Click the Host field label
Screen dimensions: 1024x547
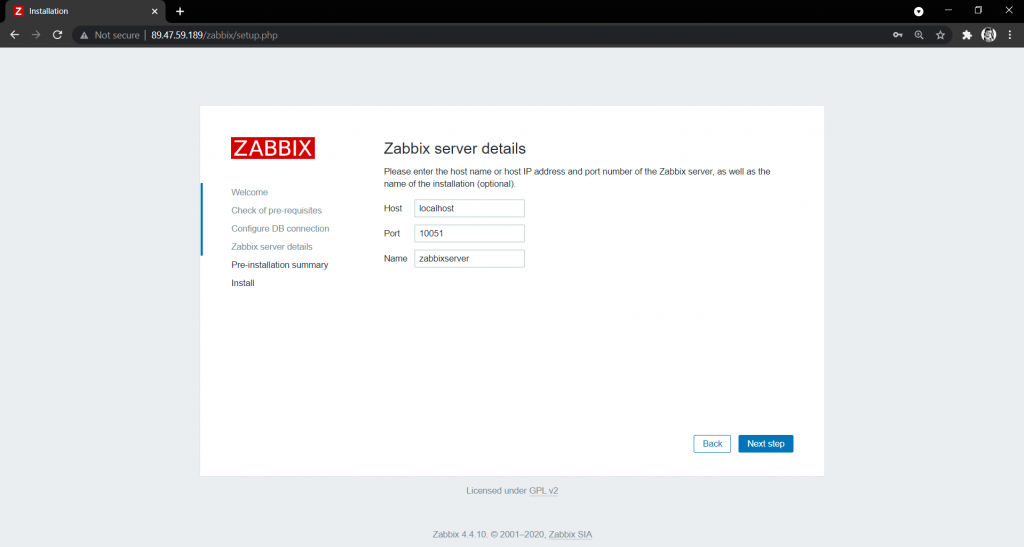click(393, 208)
